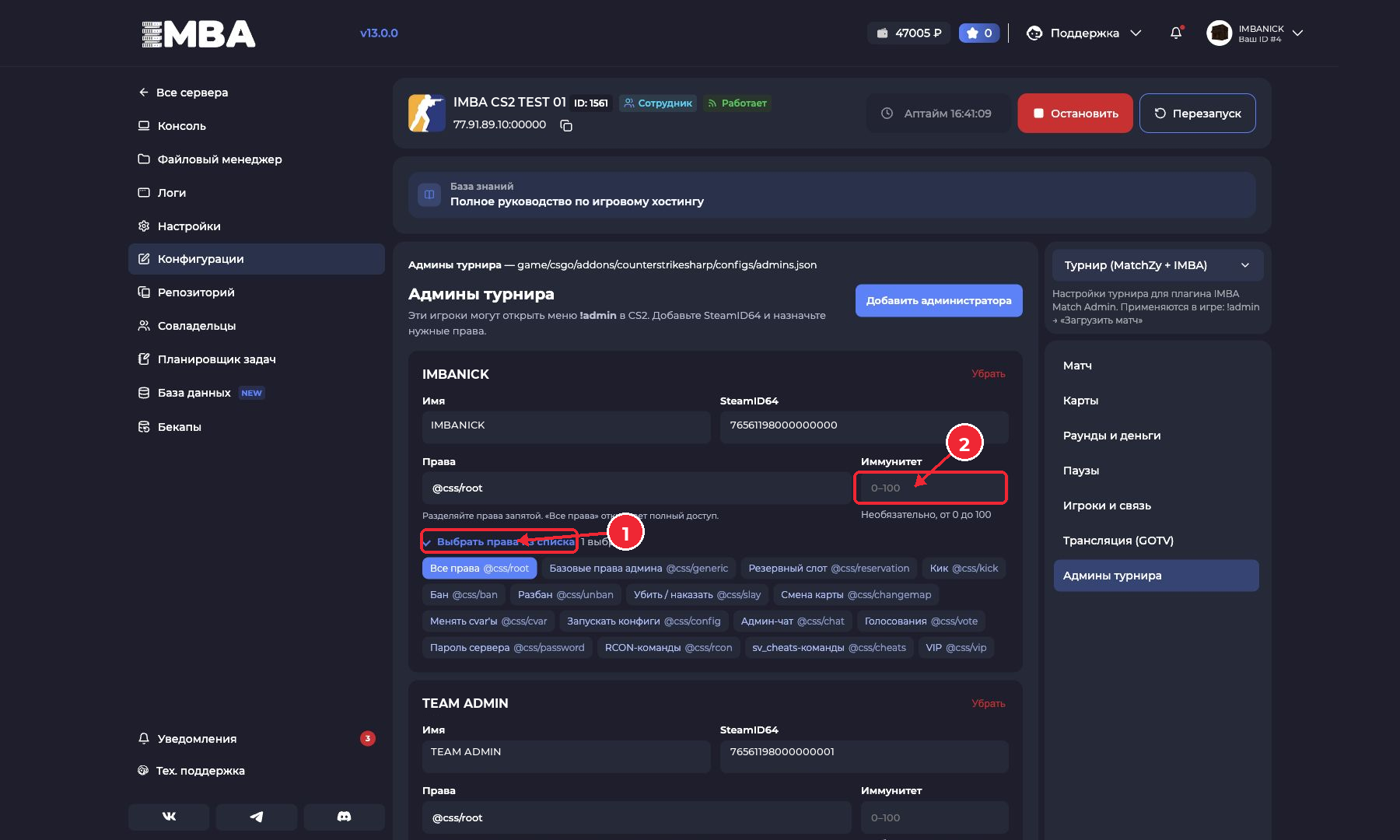Open the Турнир (MatchZy + IMBA) dropdown
The image size is (1400, 840).
pyautogui.click(x=1157, y=265)
